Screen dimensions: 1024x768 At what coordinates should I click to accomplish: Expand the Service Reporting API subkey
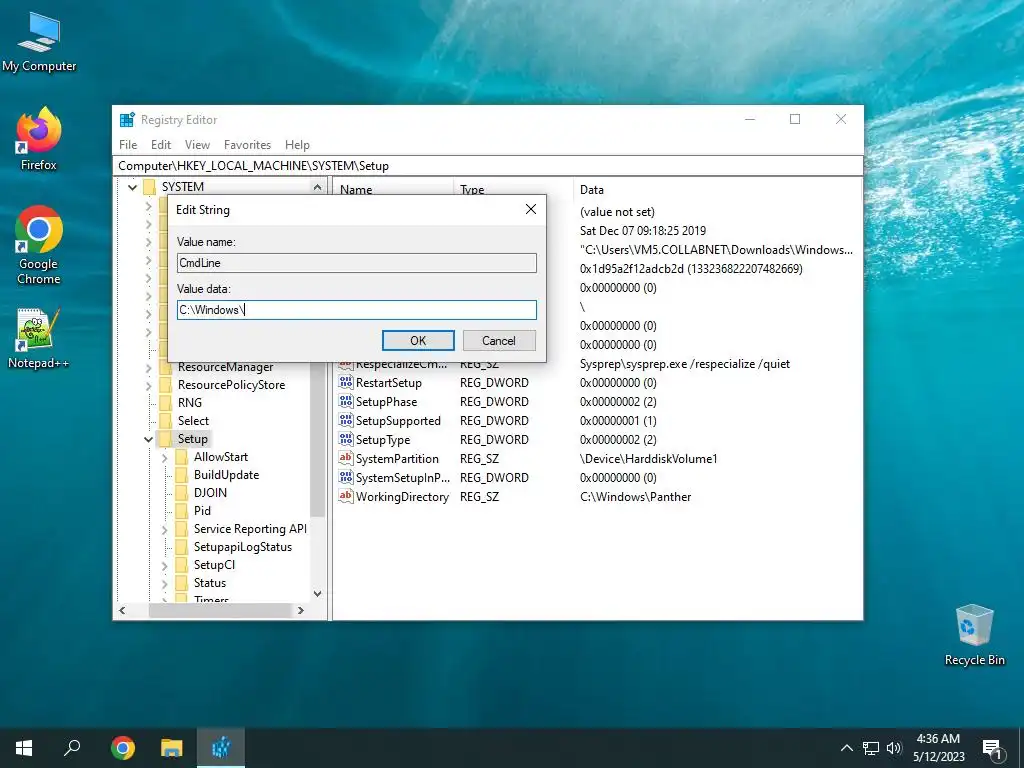point(165,530)
